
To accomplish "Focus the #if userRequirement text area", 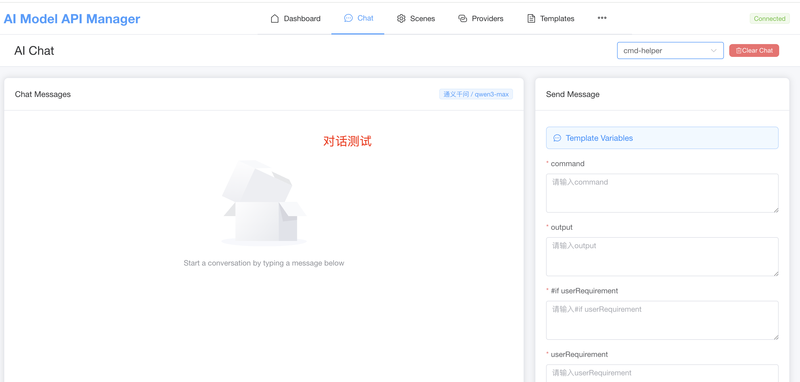I will pos(662,320).
